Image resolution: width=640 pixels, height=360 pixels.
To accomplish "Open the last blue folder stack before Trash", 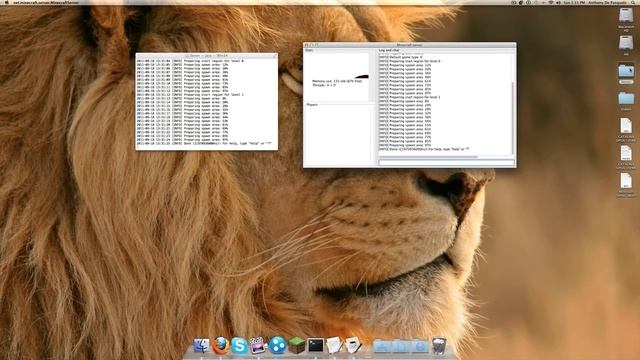I will 420,346.
